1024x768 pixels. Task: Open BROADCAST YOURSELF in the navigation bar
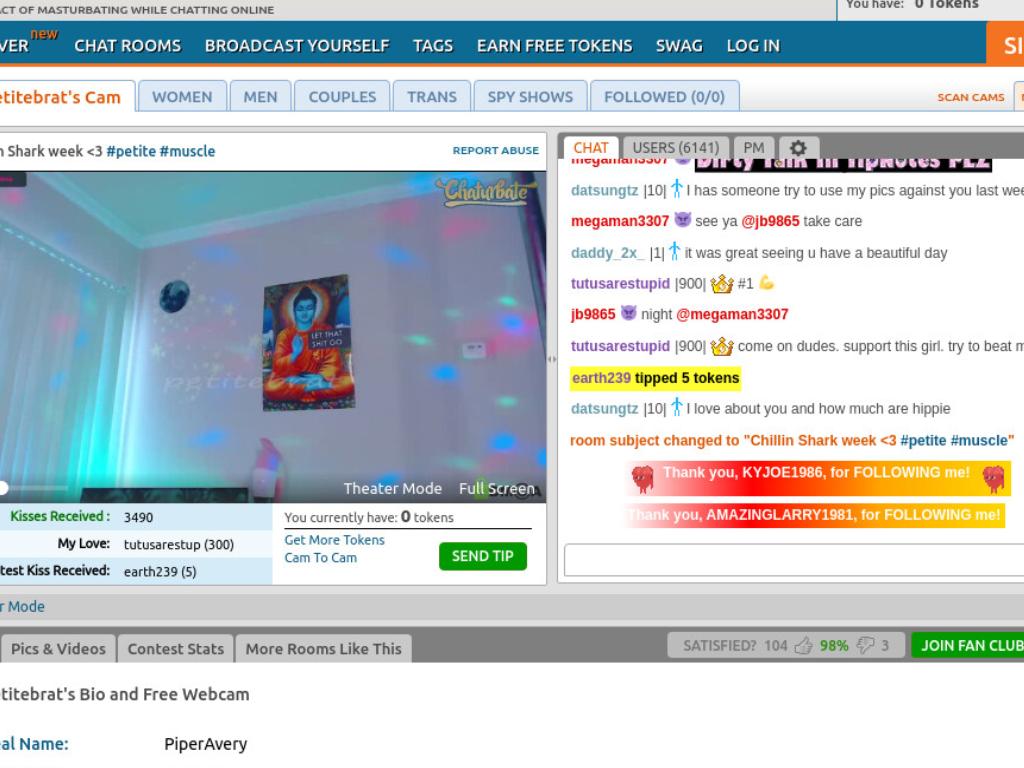[x=296, y=46]
